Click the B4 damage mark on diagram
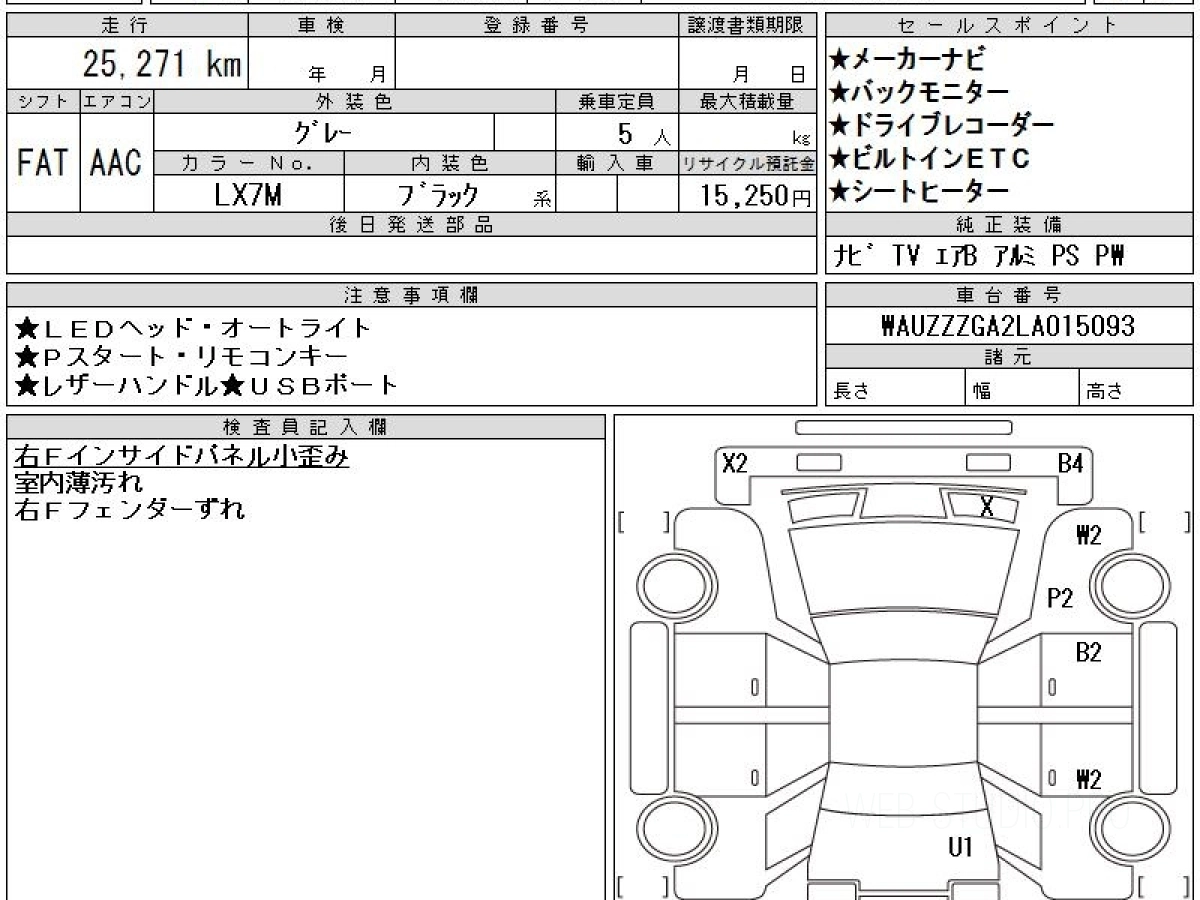Screen dimensions: 1200x900 [1070, 463]
